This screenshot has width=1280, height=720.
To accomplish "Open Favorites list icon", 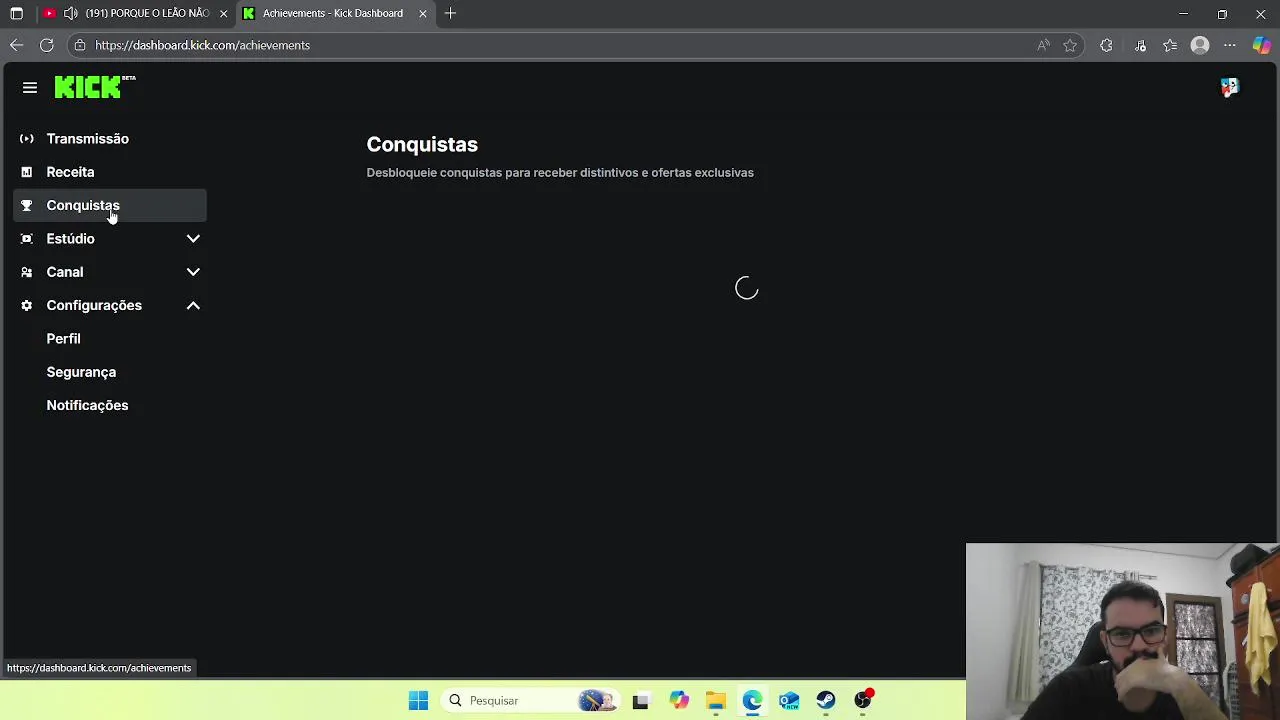I will (1170, 45).
